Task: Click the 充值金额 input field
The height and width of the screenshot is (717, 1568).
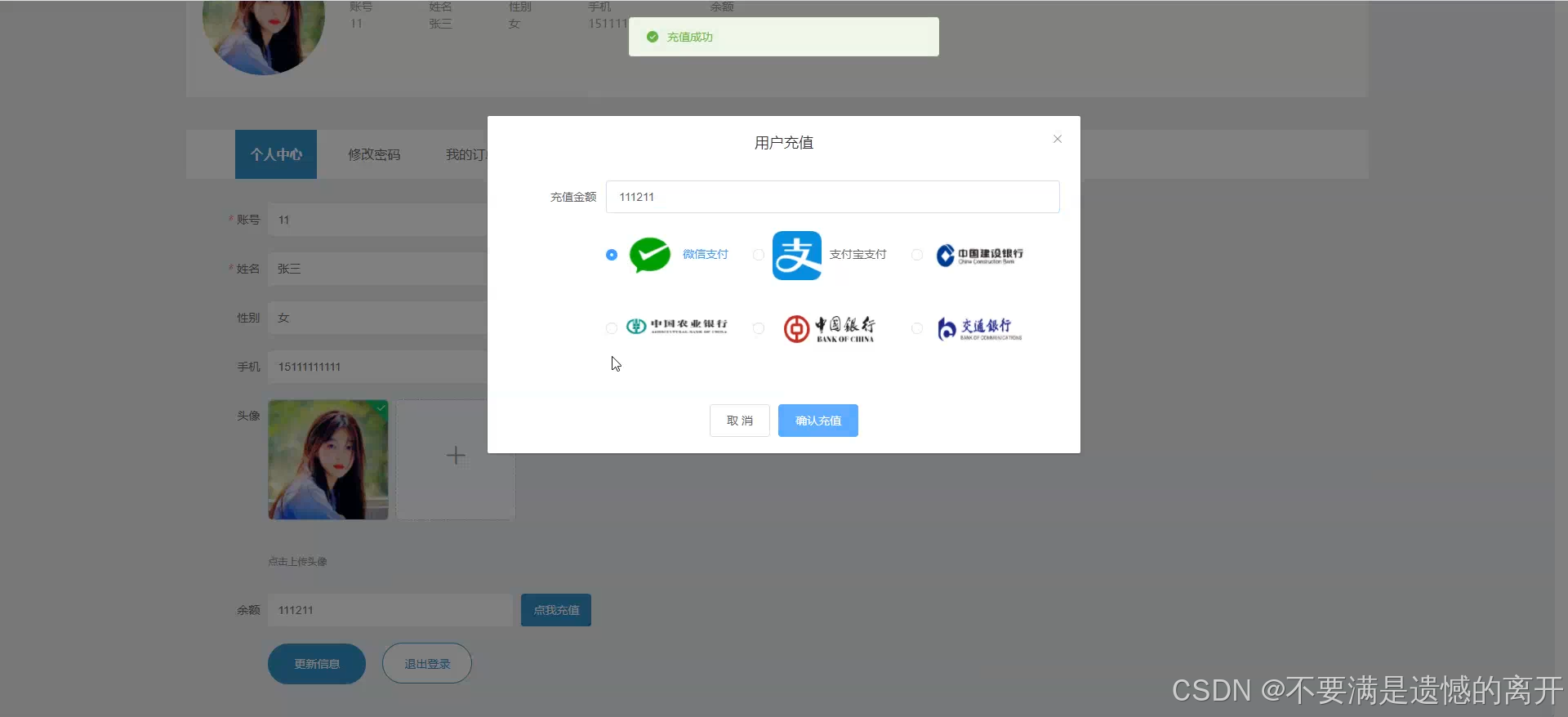Action: click(833, 197)
